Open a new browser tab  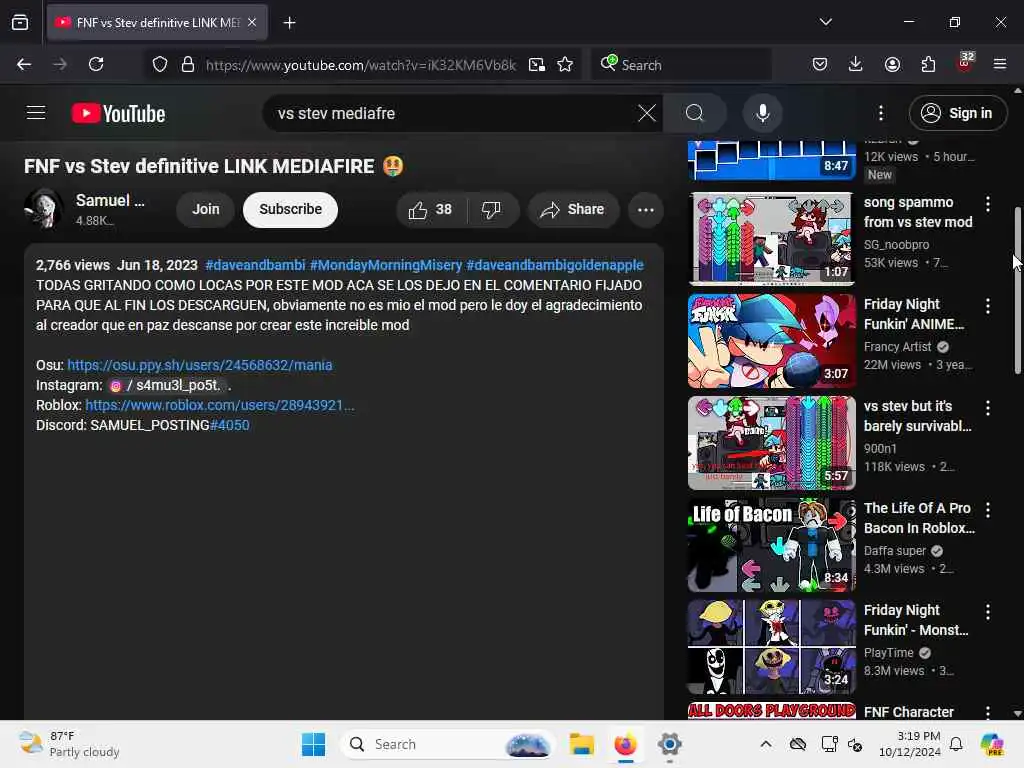(x=289, y=23)
